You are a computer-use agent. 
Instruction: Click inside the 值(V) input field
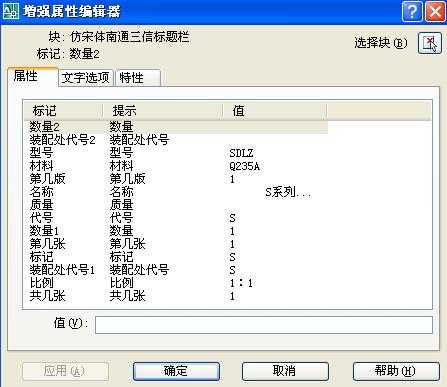[x=264, y=325]
